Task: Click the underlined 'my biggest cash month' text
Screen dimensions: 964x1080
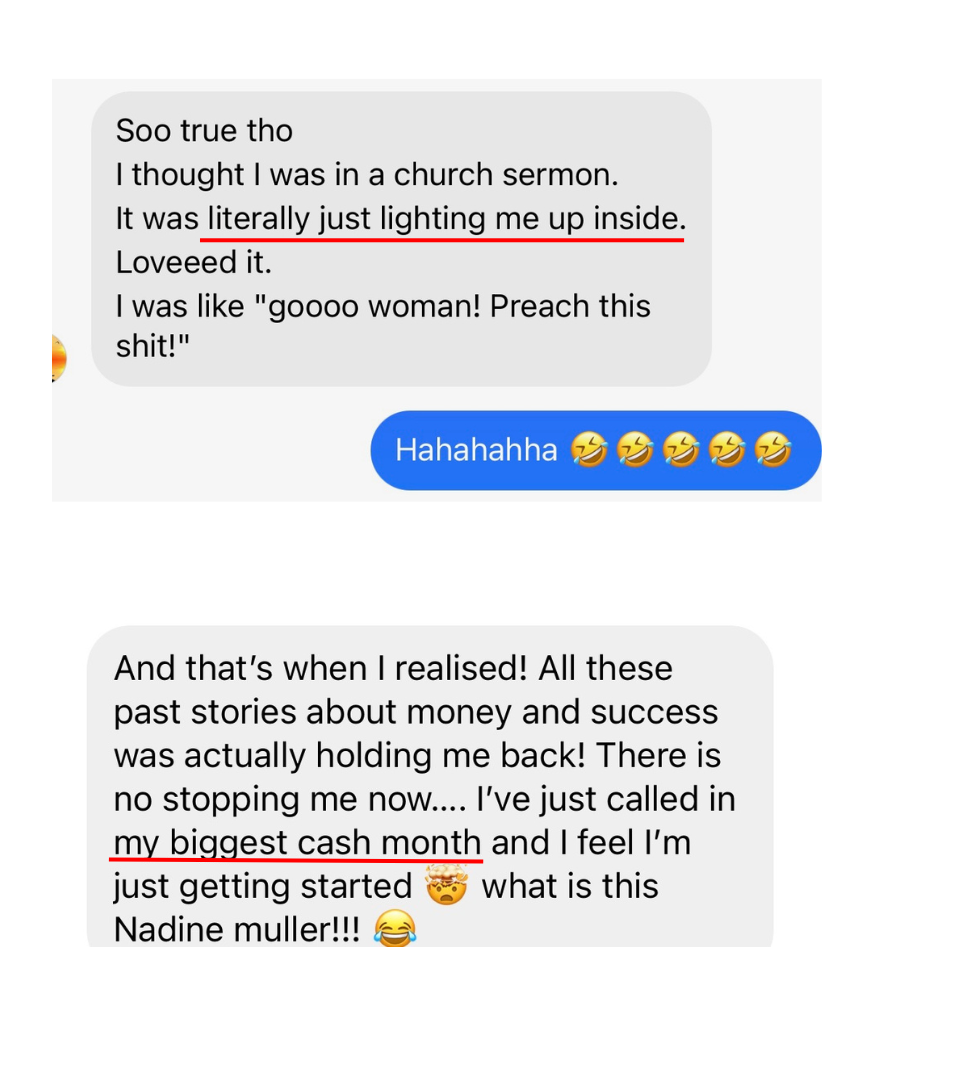Action: 297,843
